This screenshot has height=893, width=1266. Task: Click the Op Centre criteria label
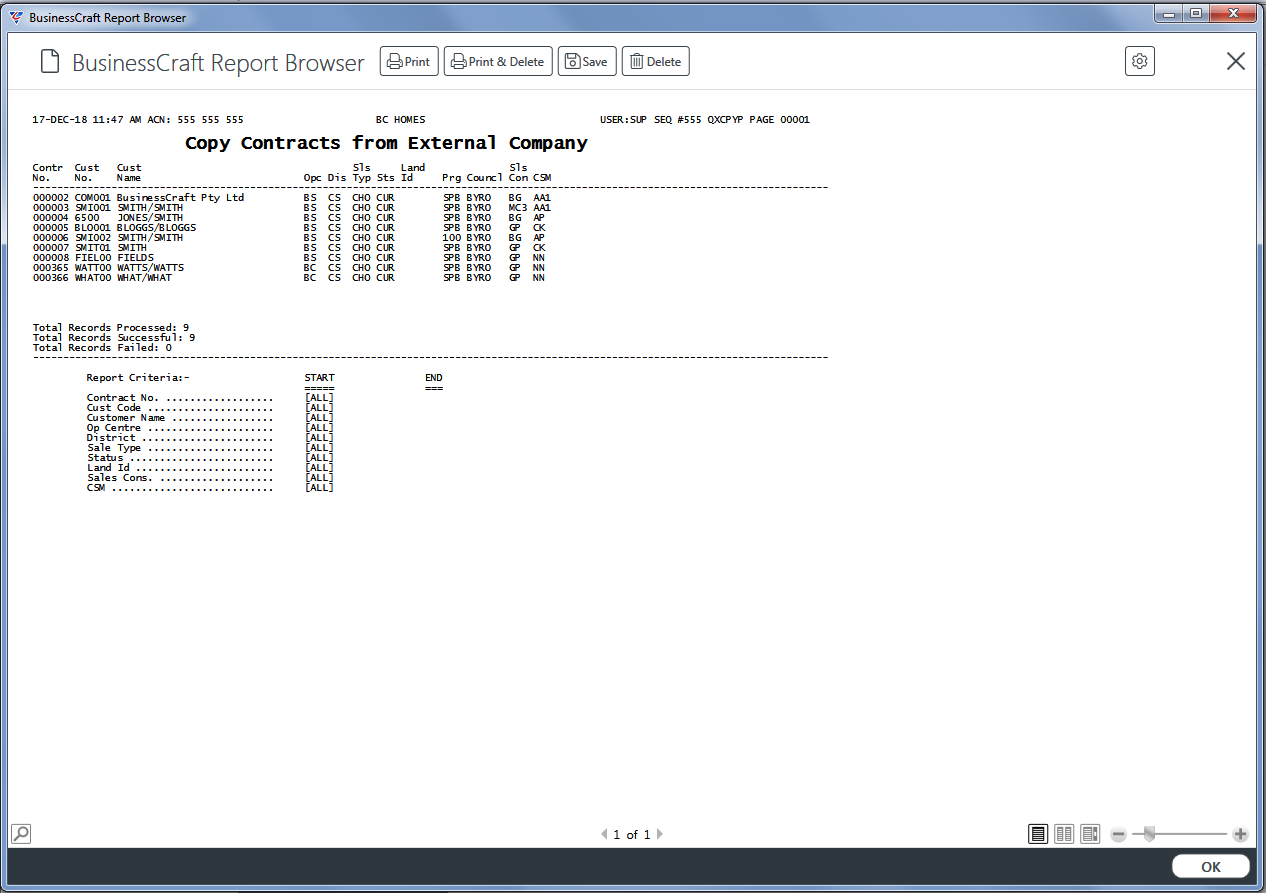114,428
